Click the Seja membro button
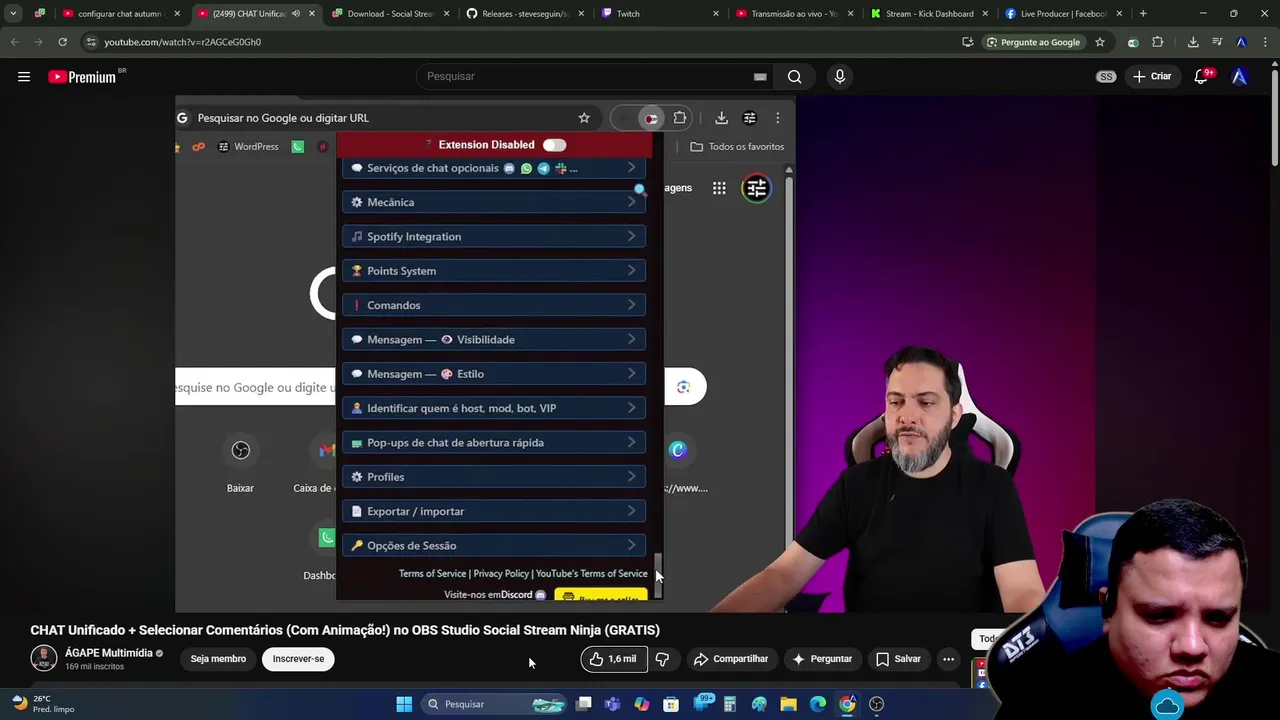This screenshot has width=1280, height=720. [218, 659]
